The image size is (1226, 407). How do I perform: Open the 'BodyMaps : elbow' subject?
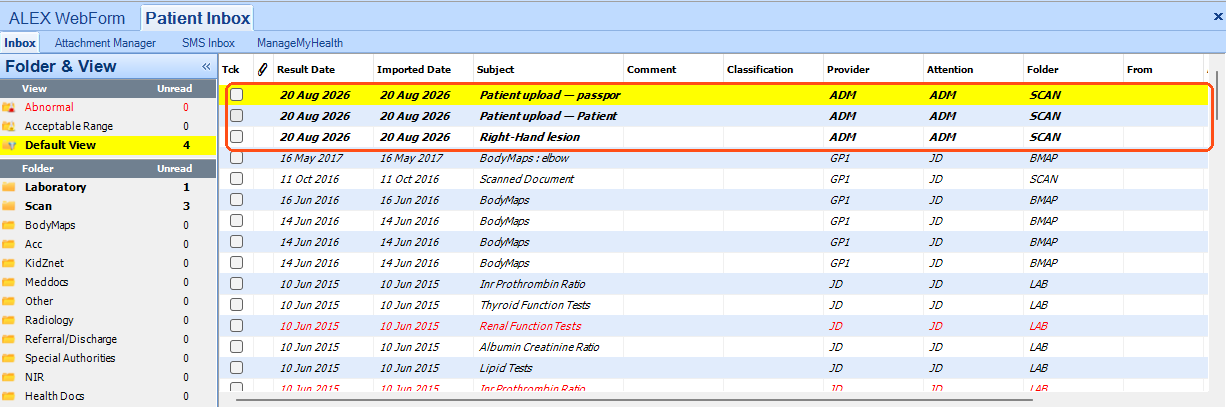click(523, 158)
